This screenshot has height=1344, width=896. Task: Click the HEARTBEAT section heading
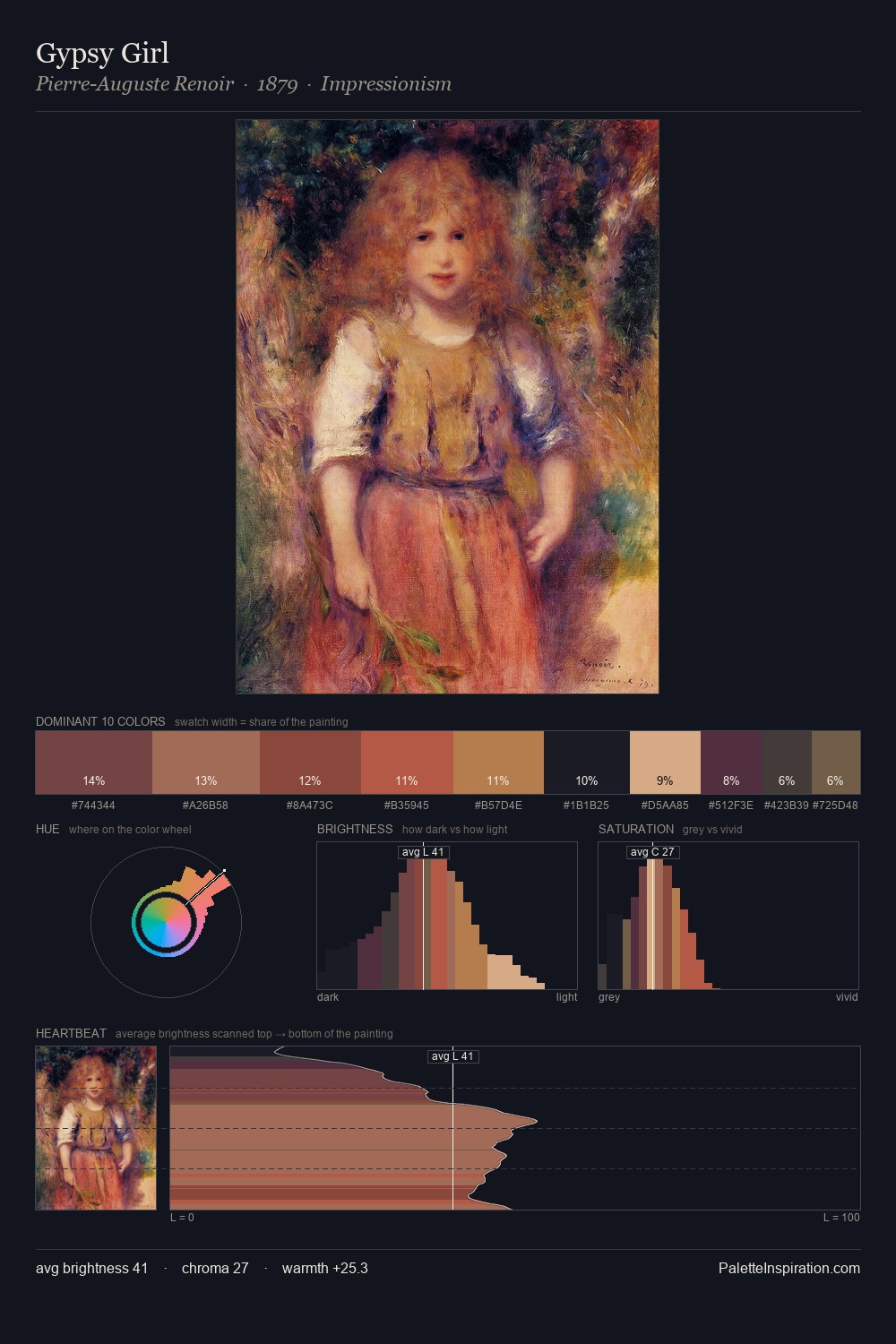coord(71,1034)
